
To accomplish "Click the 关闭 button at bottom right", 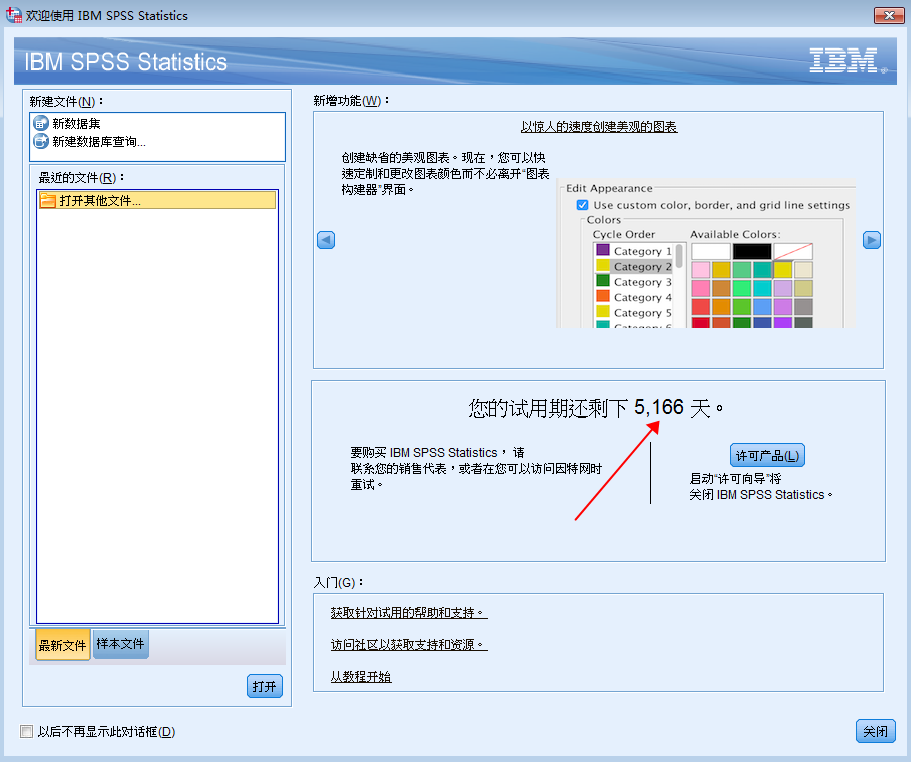I will [875, 731].
